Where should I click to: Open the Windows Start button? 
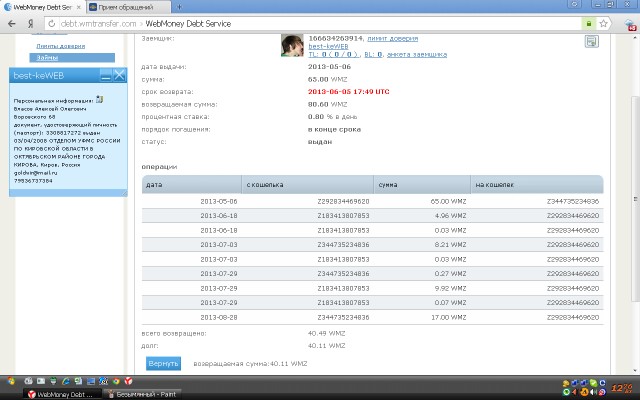click(x=11, y=381)
